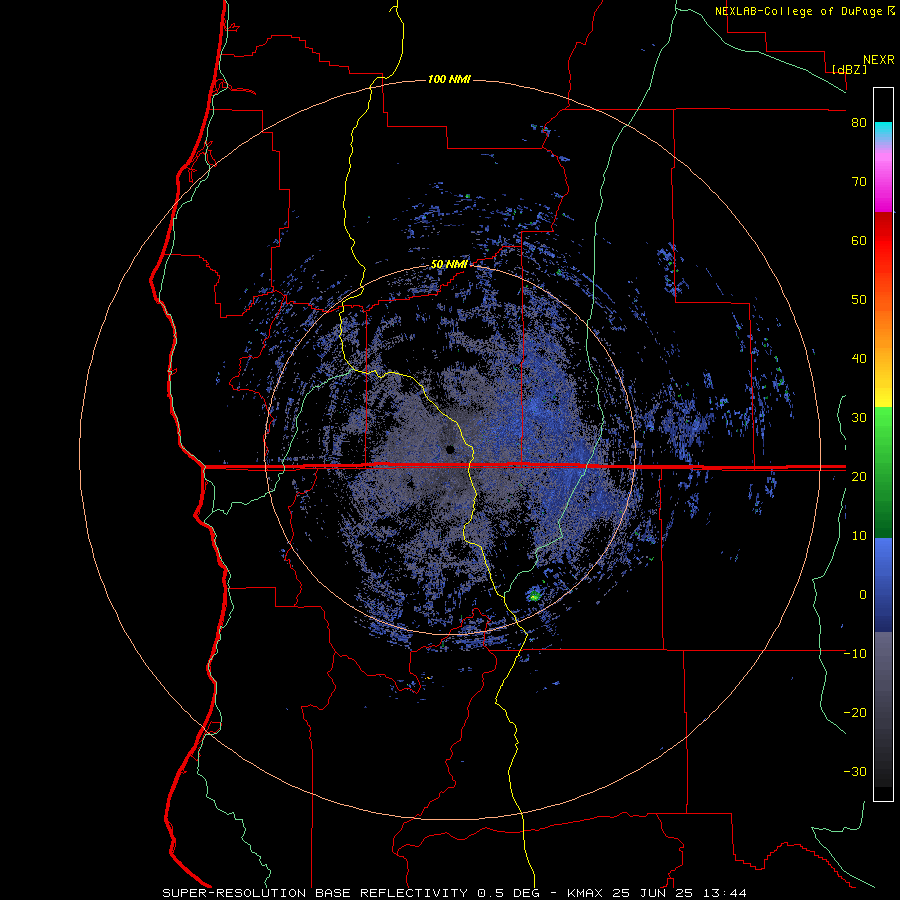The width and height of the screenshot is (900, 900).
Task: Click the 30 dBZ scale value
Action: click(x=859, y=417)
